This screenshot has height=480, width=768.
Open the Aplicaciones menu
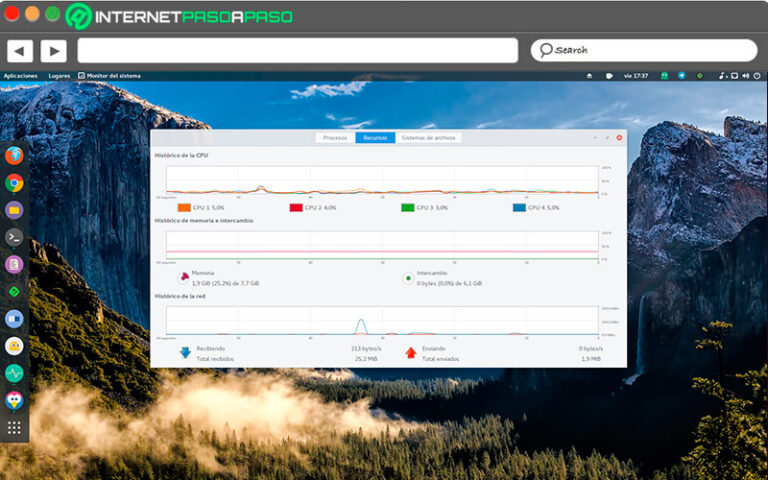20,75
